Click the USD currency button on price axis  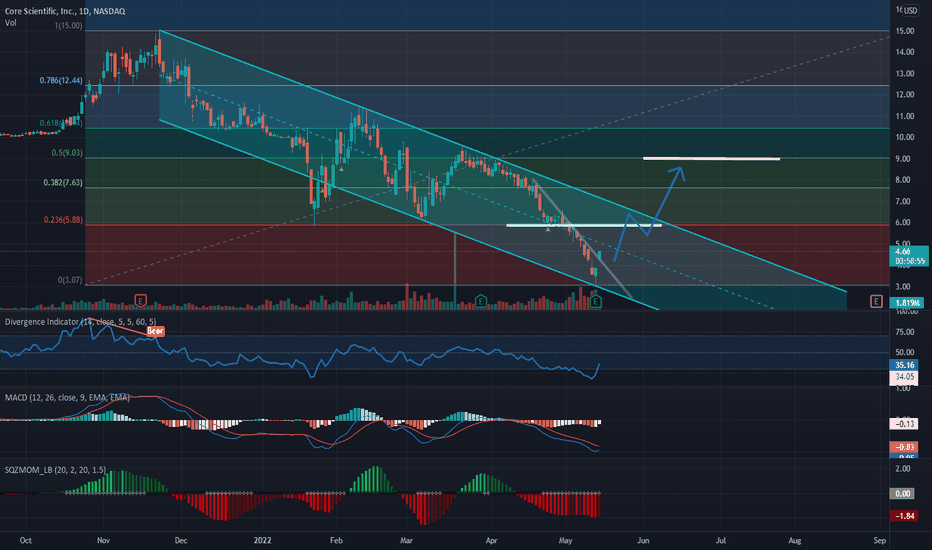[x=911, y=11]
